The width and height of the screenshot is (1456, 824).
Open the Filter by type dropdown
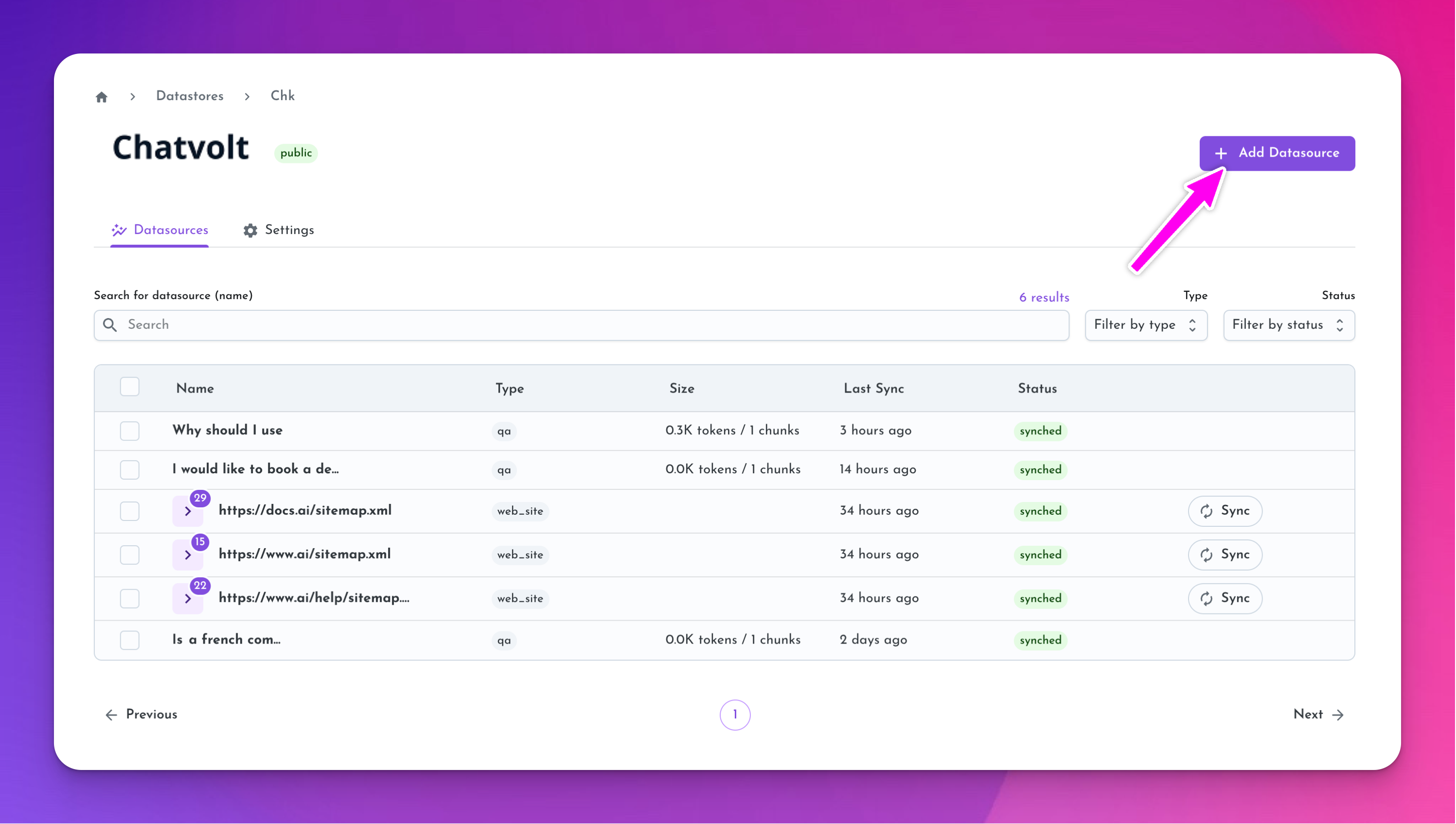pyautogui.click(x=1146, y=325)
